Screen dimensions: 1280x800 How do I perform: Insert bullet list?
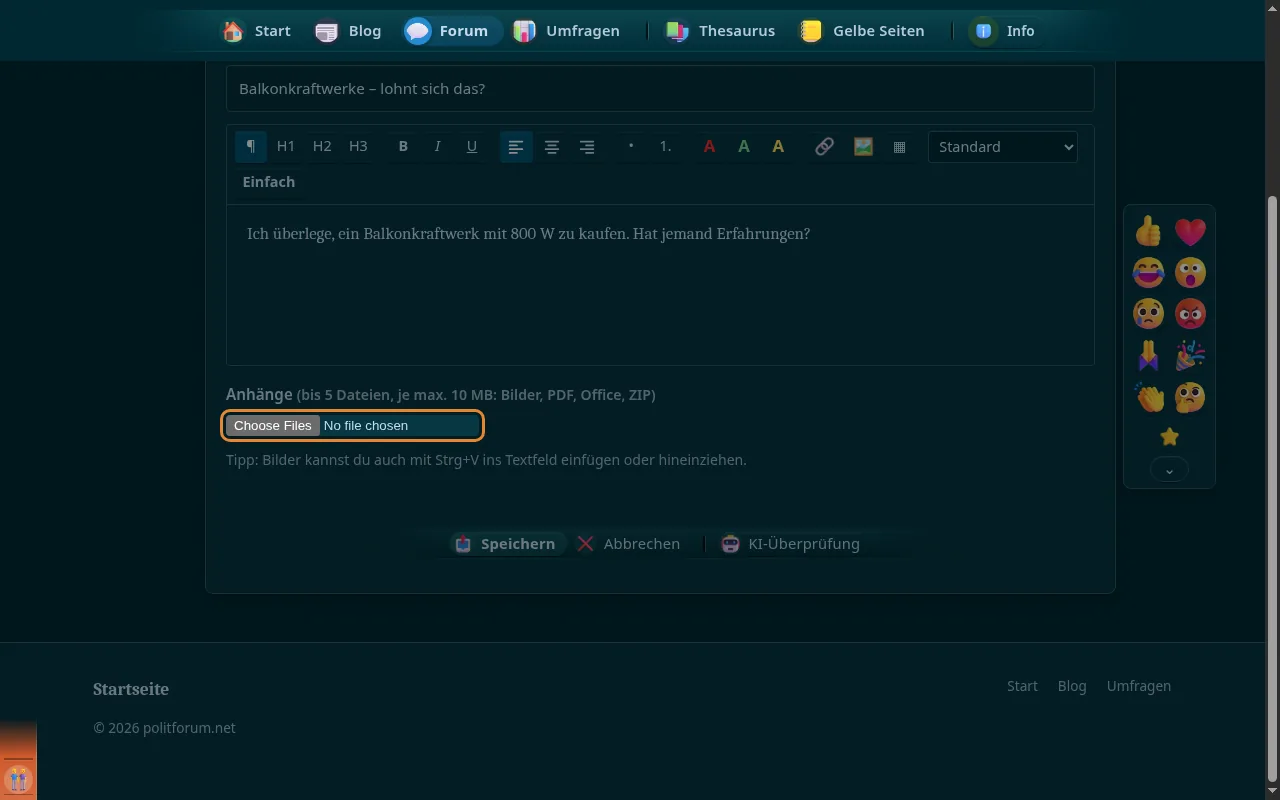coord(631,146)
